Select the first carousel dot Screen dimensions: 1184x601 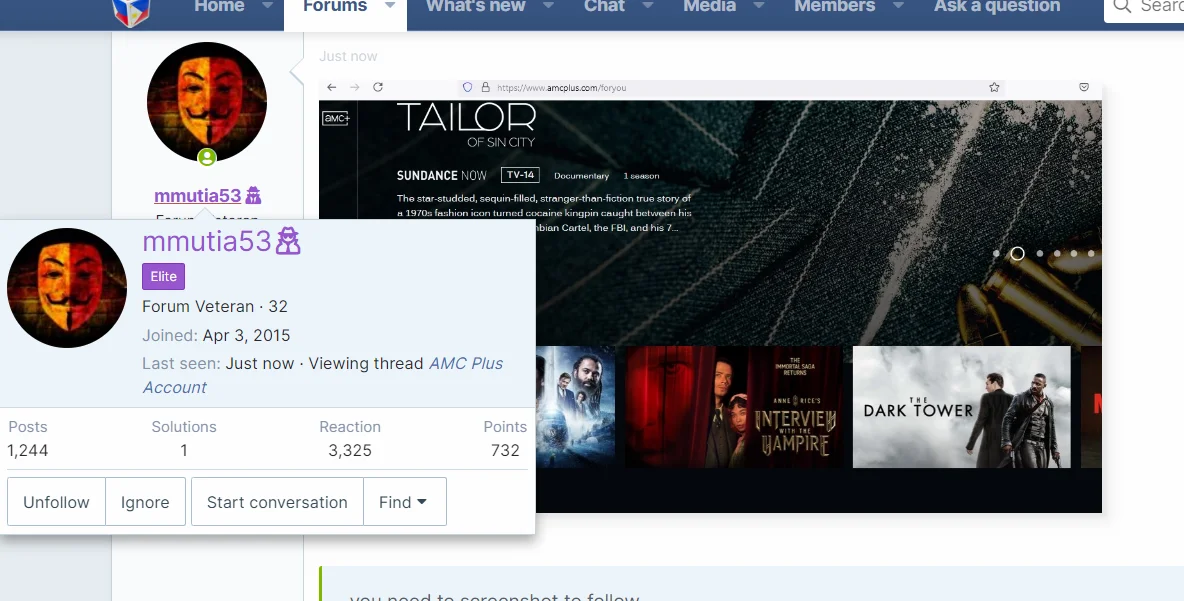pos(996,254)
